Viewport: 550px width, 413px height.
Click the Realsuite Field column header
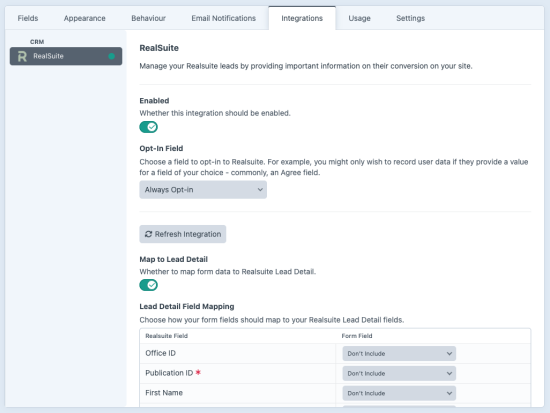tap(167, 336)
